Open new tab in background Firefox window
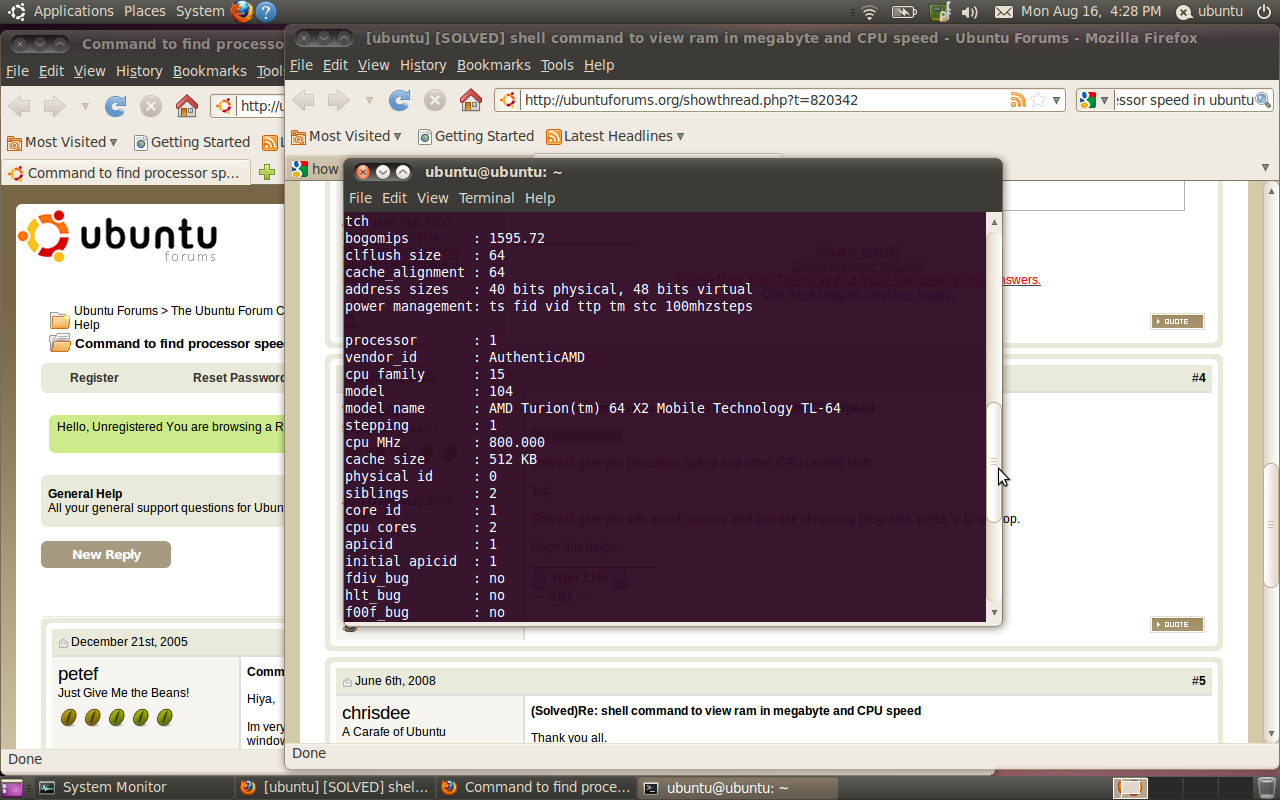The image size is (1280, 800). pos(266,172)
